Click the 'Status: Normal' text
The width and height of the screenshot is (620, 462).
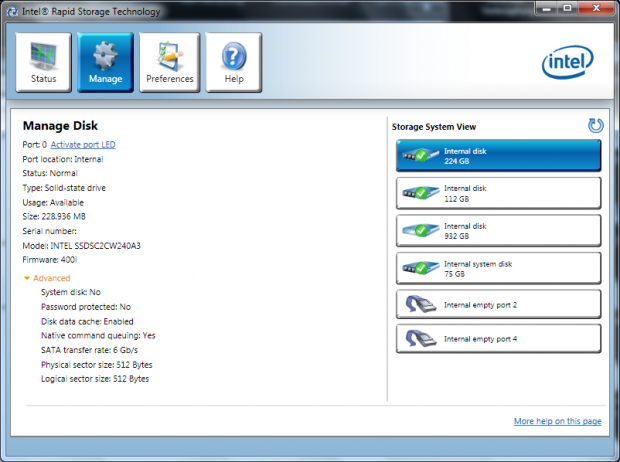point(50,173)
